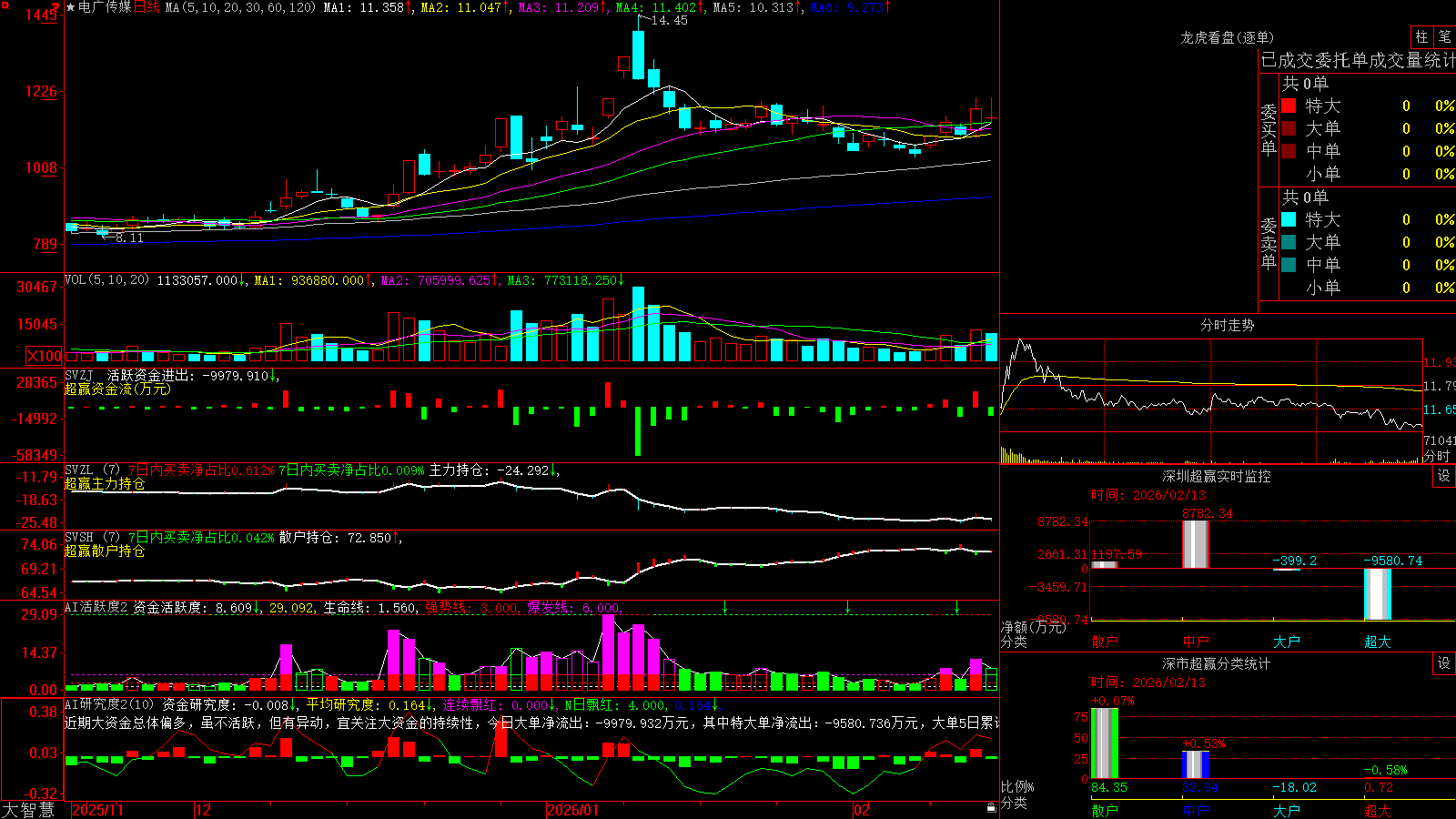Image resolution: width=1456 pixels, height=819 pixels.
Task: Click the 深市超赢分类统计 panel title
Action: (1217, 663)
